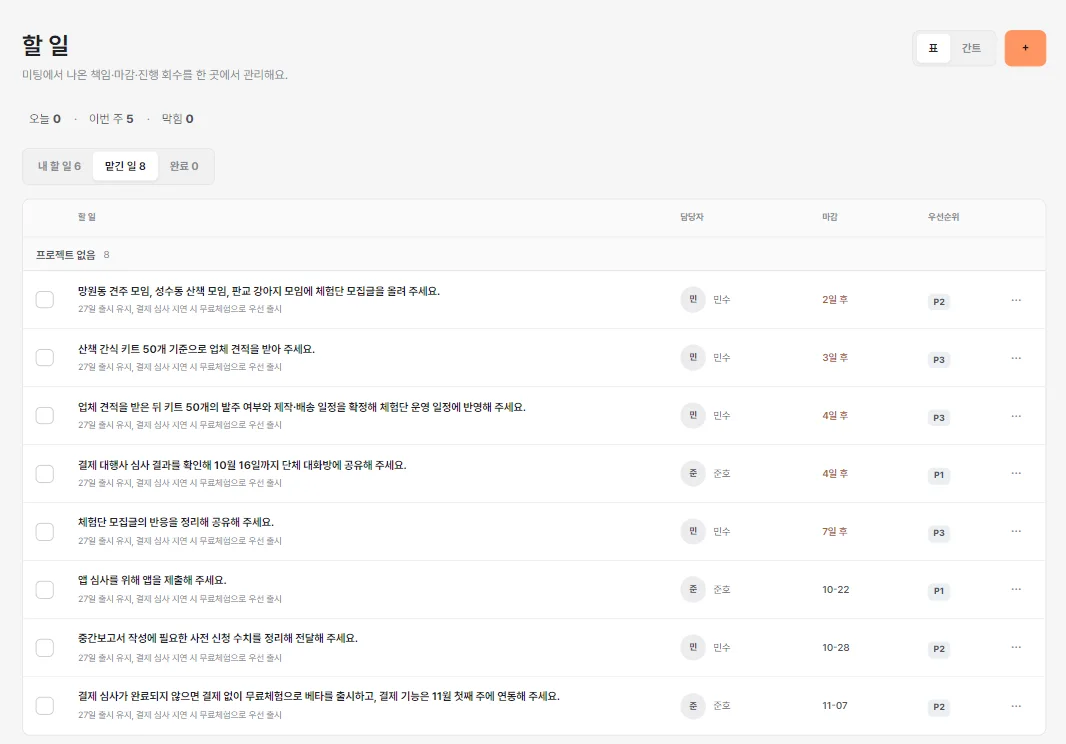Tick the checkbox for 업체 견적을 받은 뒤 task
Image resolution: width=1066 pixels, height=744 pixels.
[45, 415]
